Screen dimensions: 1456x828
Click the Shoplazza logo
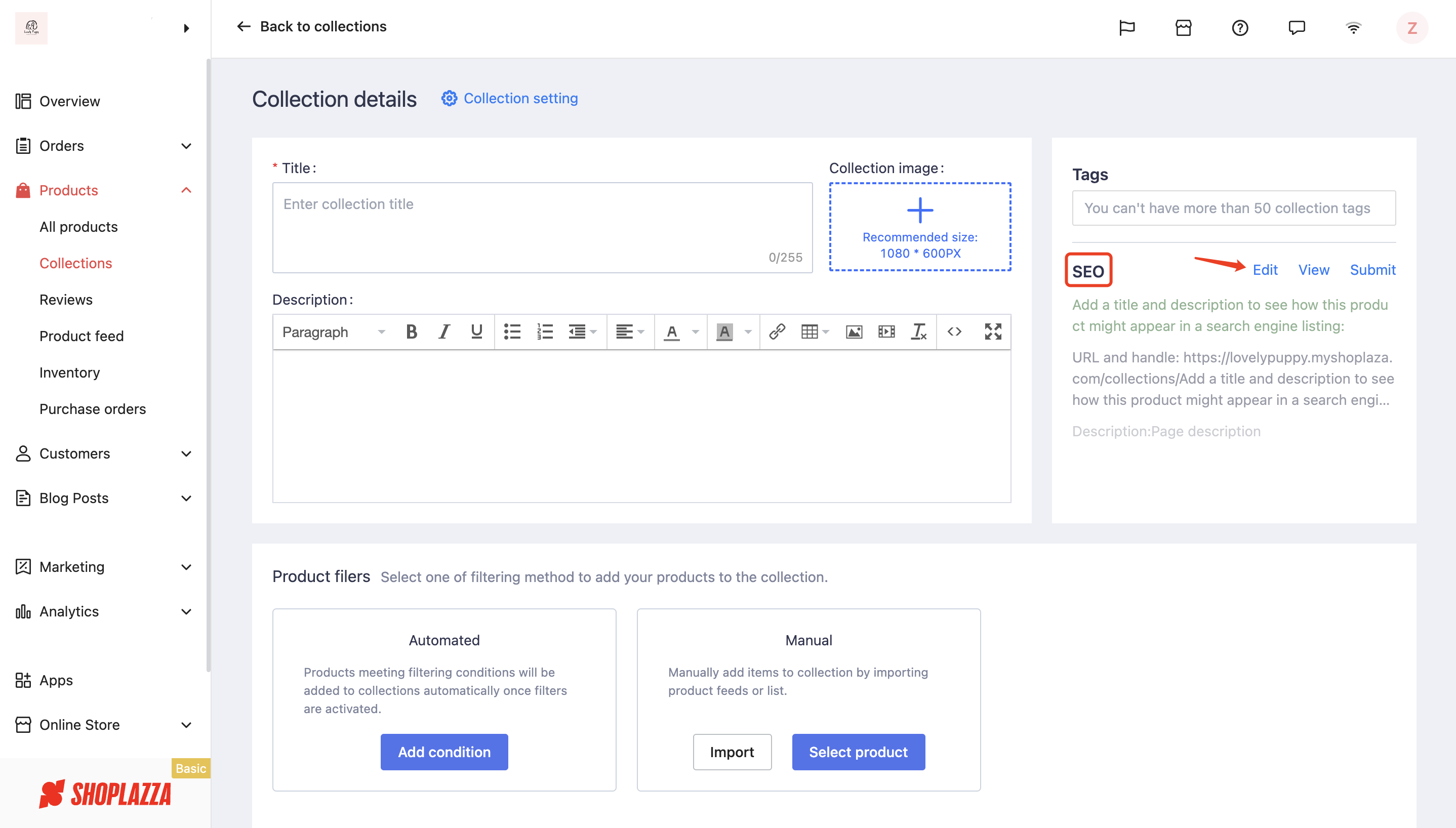pyautogui.click(x=105, y=794)
